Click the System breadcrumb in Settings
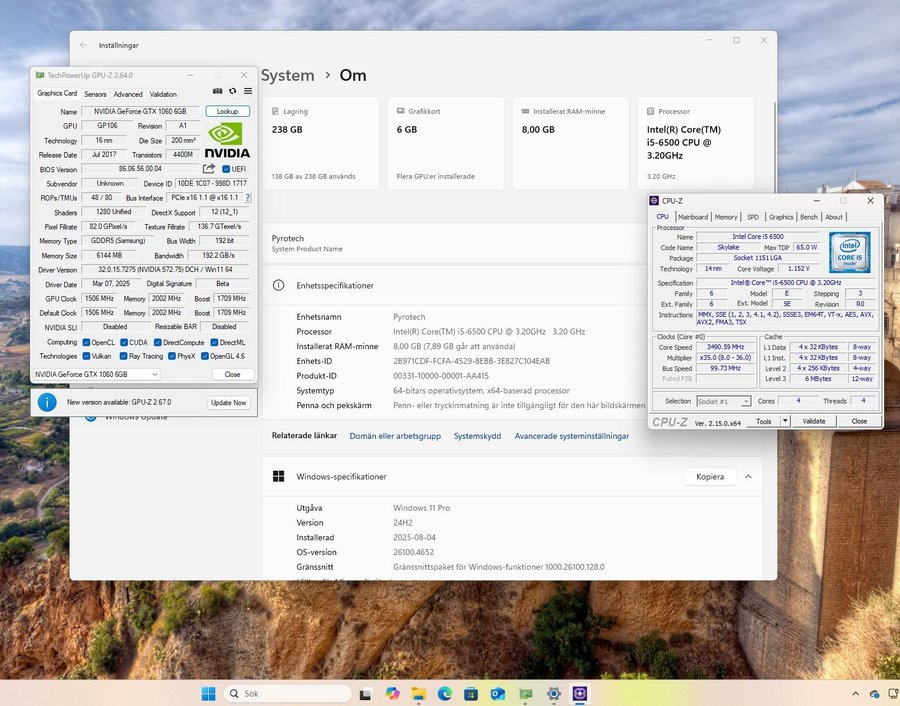The image size is (900, 706). pyautogui.click(x=288, y=75)
